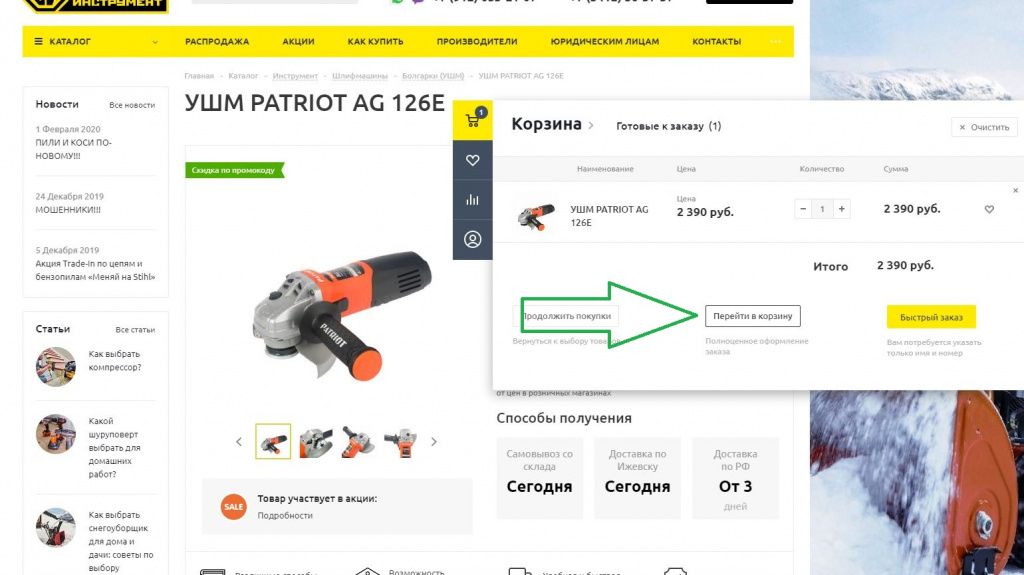Open the Распродажа menu item
This screenshot has width=1024, height=575.
217,41
